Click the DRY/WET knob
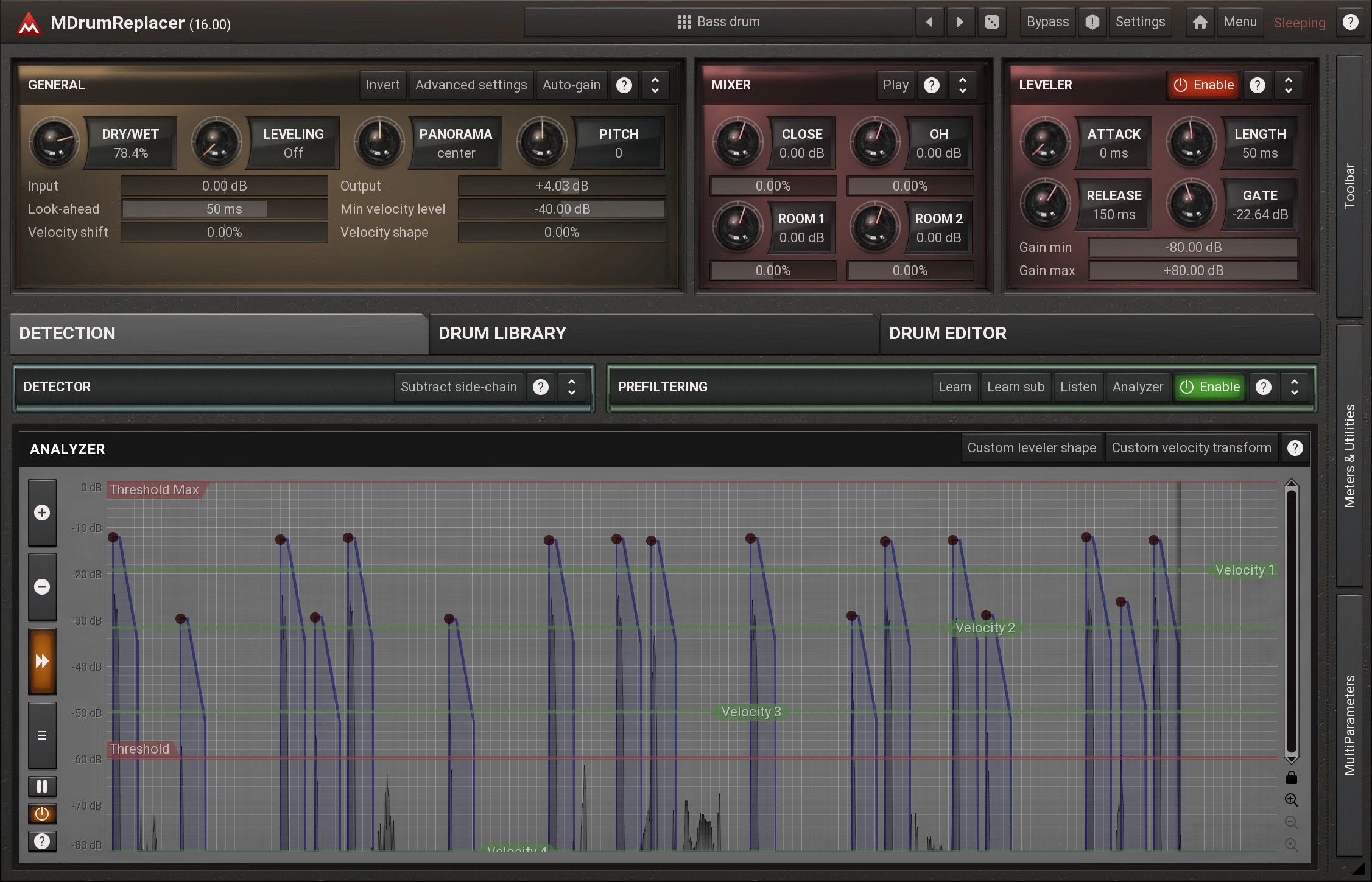This screenshot has width=1372, height=882. coord(54,143)
